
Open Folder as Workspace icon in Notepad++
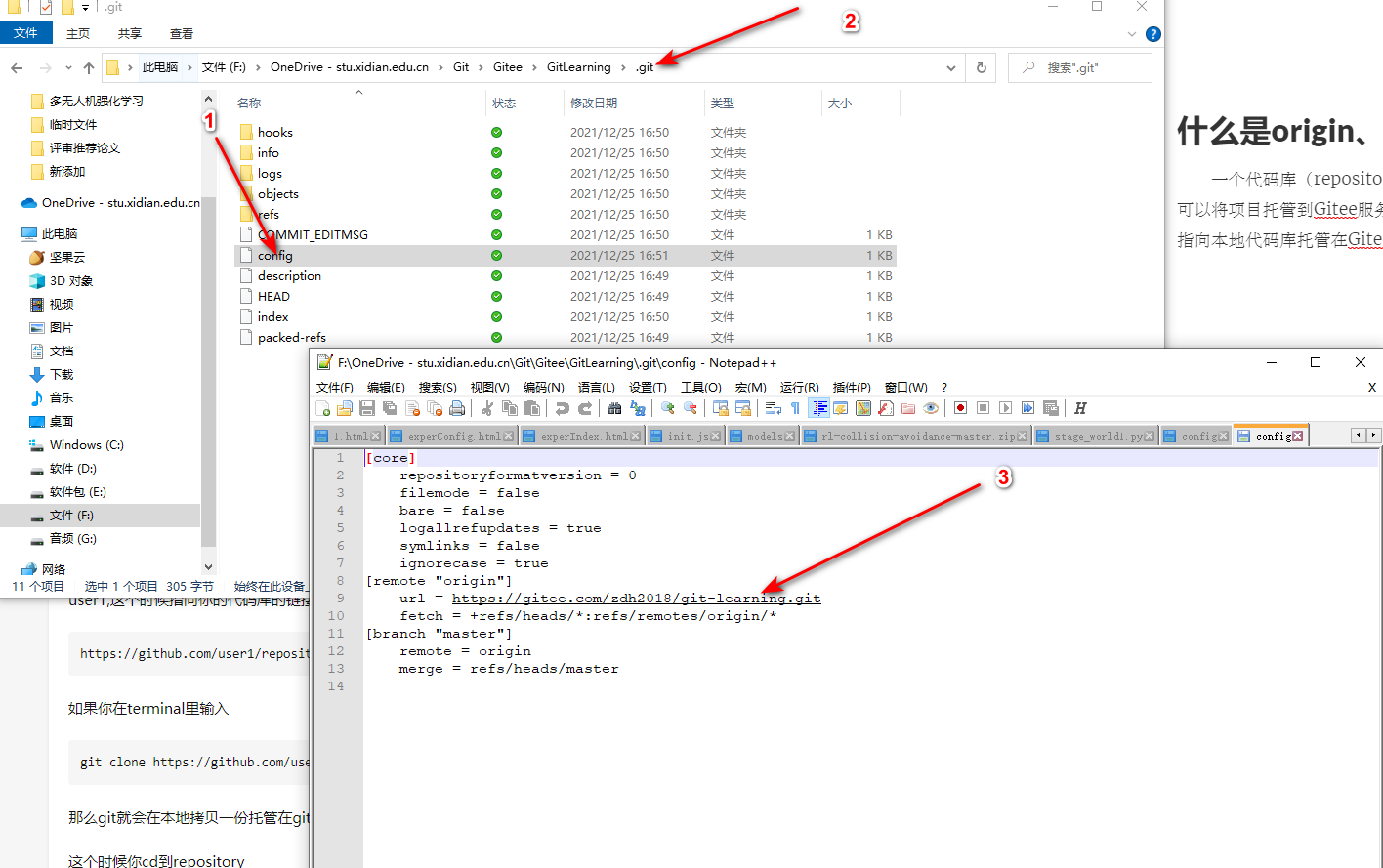(908, 408)
